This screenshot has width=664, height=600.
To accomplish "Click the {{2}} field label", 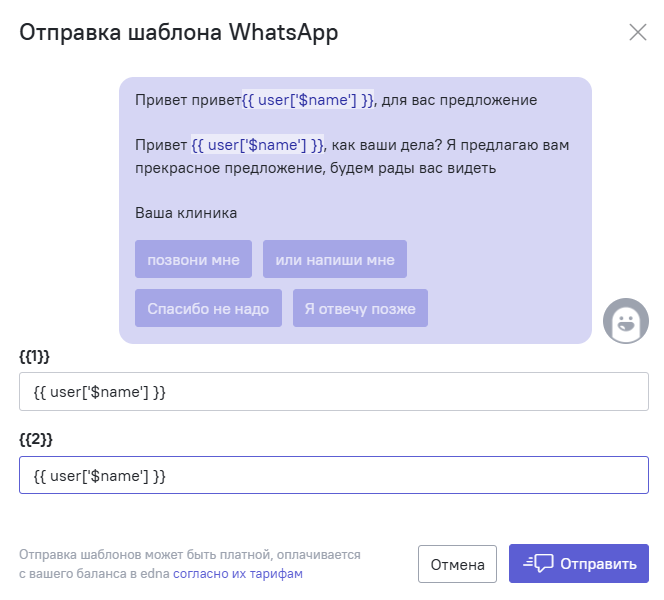I will [36, 439].
